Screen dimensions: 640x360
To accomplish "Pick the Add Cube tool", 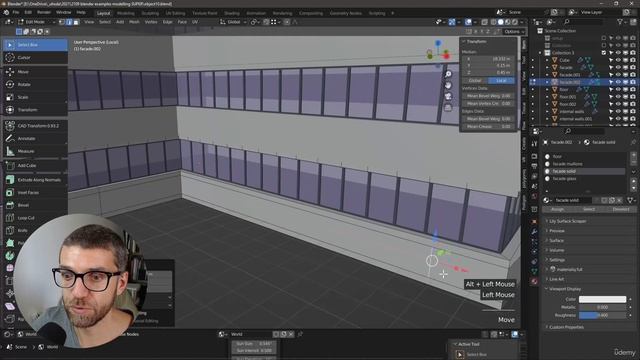I will tap(35, 166).
